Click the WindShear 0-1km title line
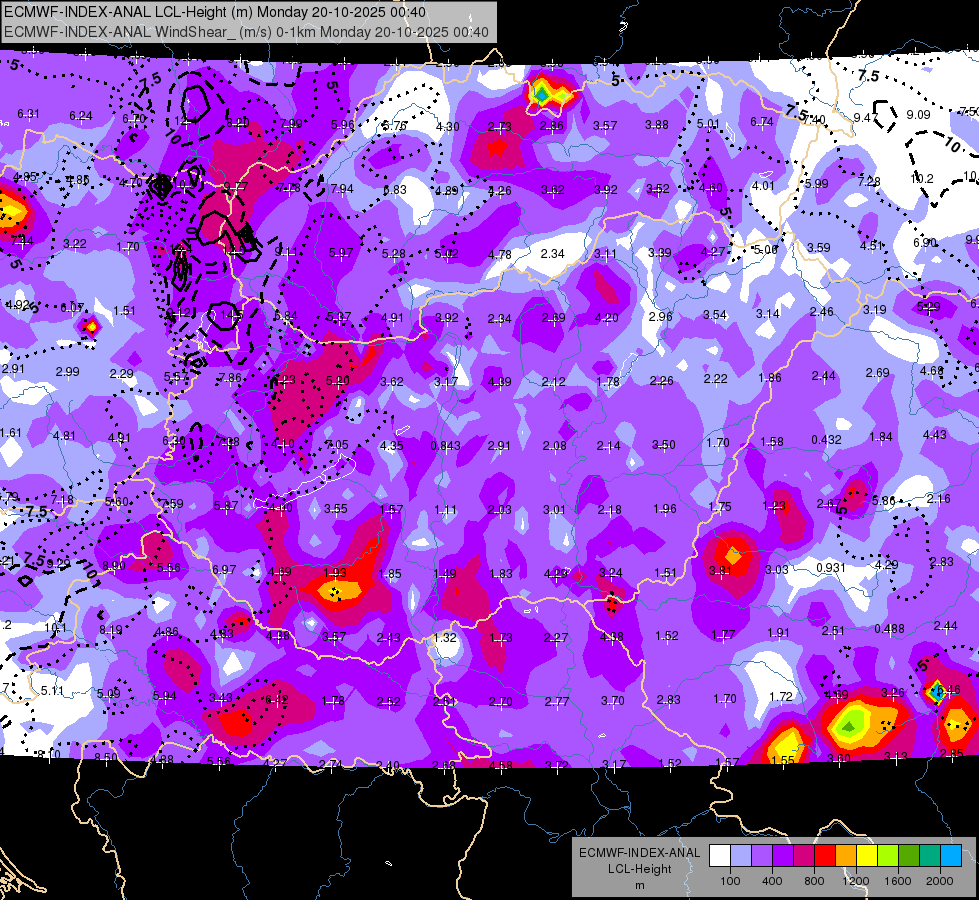 (x=246, y=32)
